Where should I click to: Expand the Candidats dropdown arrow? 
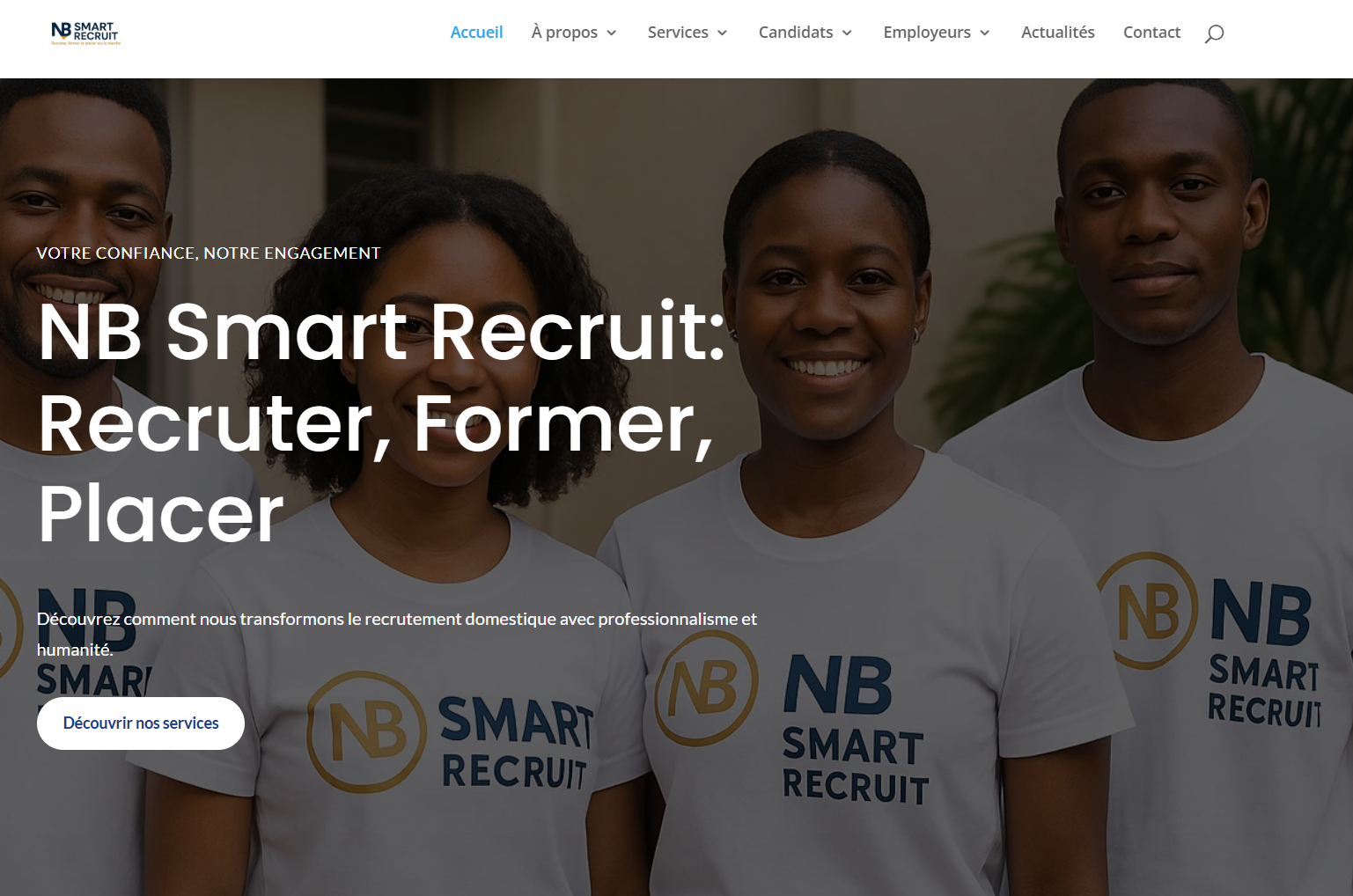point(848,33)
